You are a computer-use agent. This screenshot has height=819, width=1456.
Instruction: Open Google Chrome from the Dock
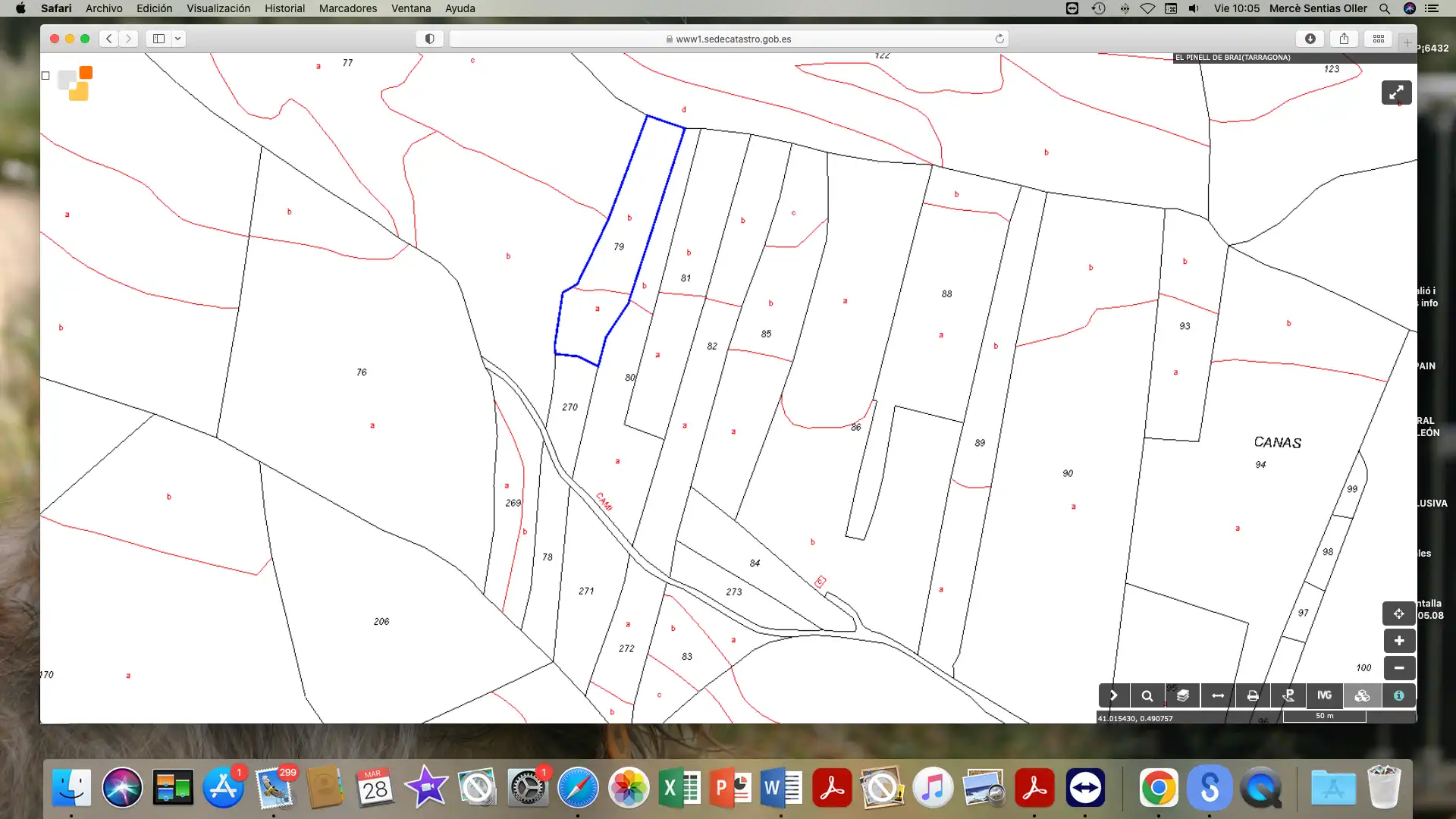click(1159, 788)
